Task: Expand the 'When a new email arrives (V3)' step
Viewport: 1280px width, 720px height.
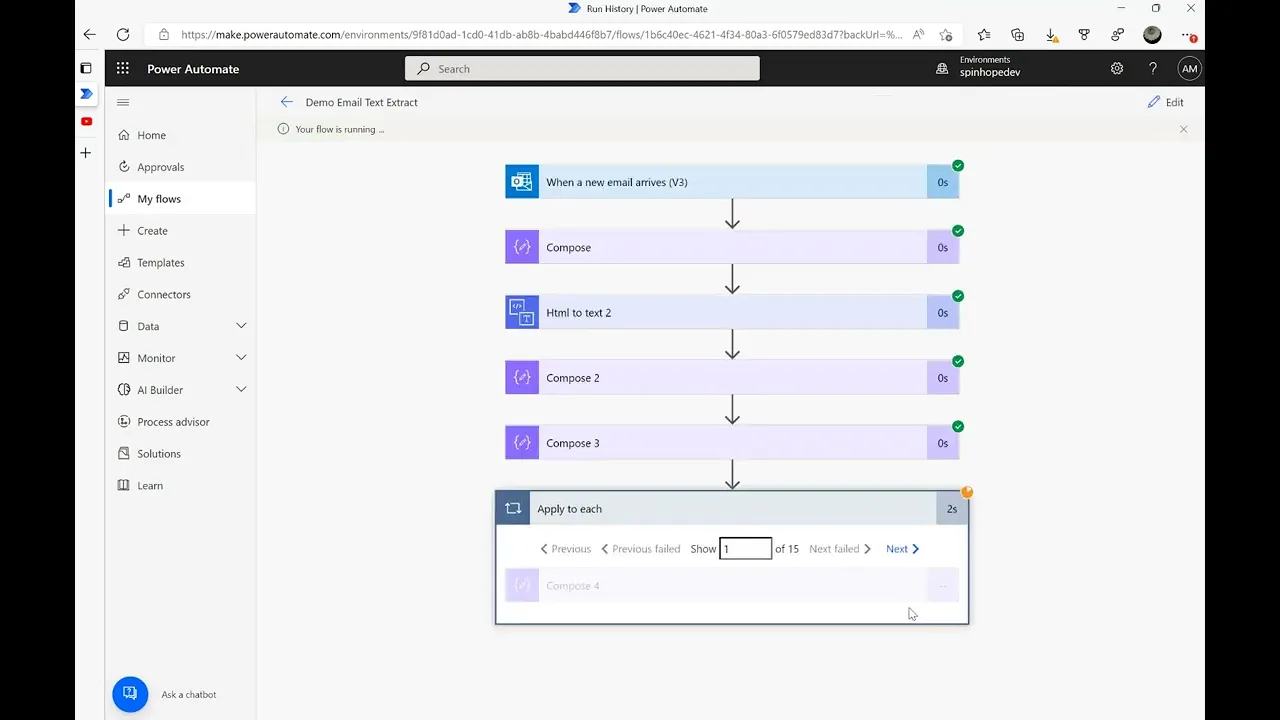Action: pyautogui.click(x=732, y=182)
